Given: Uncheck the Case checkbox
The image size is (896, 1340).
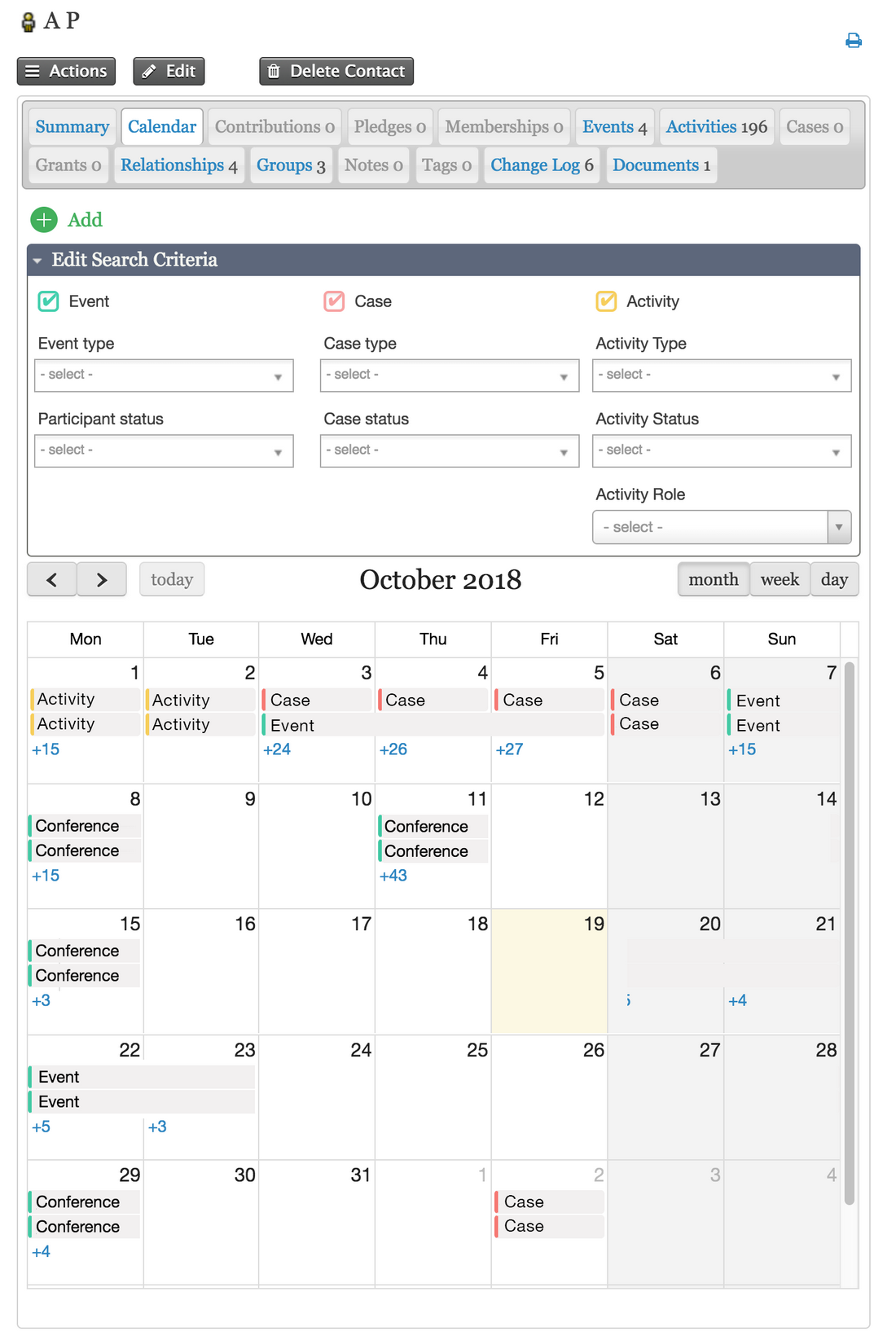Looking at the screenshot, I should (x=335, y=301).
